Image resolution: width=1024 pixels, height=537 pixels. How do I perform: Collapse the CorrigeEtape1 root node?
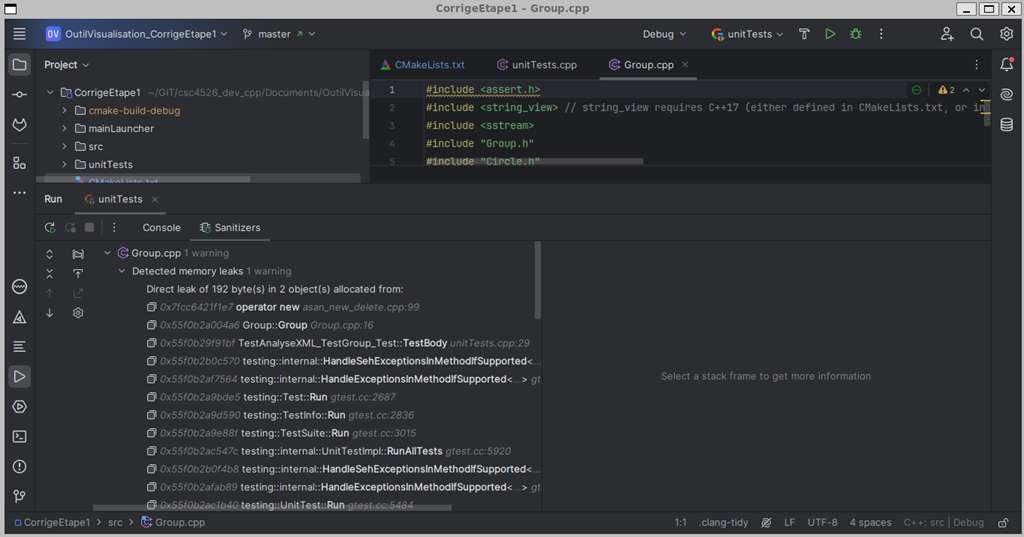click(50, 93)
